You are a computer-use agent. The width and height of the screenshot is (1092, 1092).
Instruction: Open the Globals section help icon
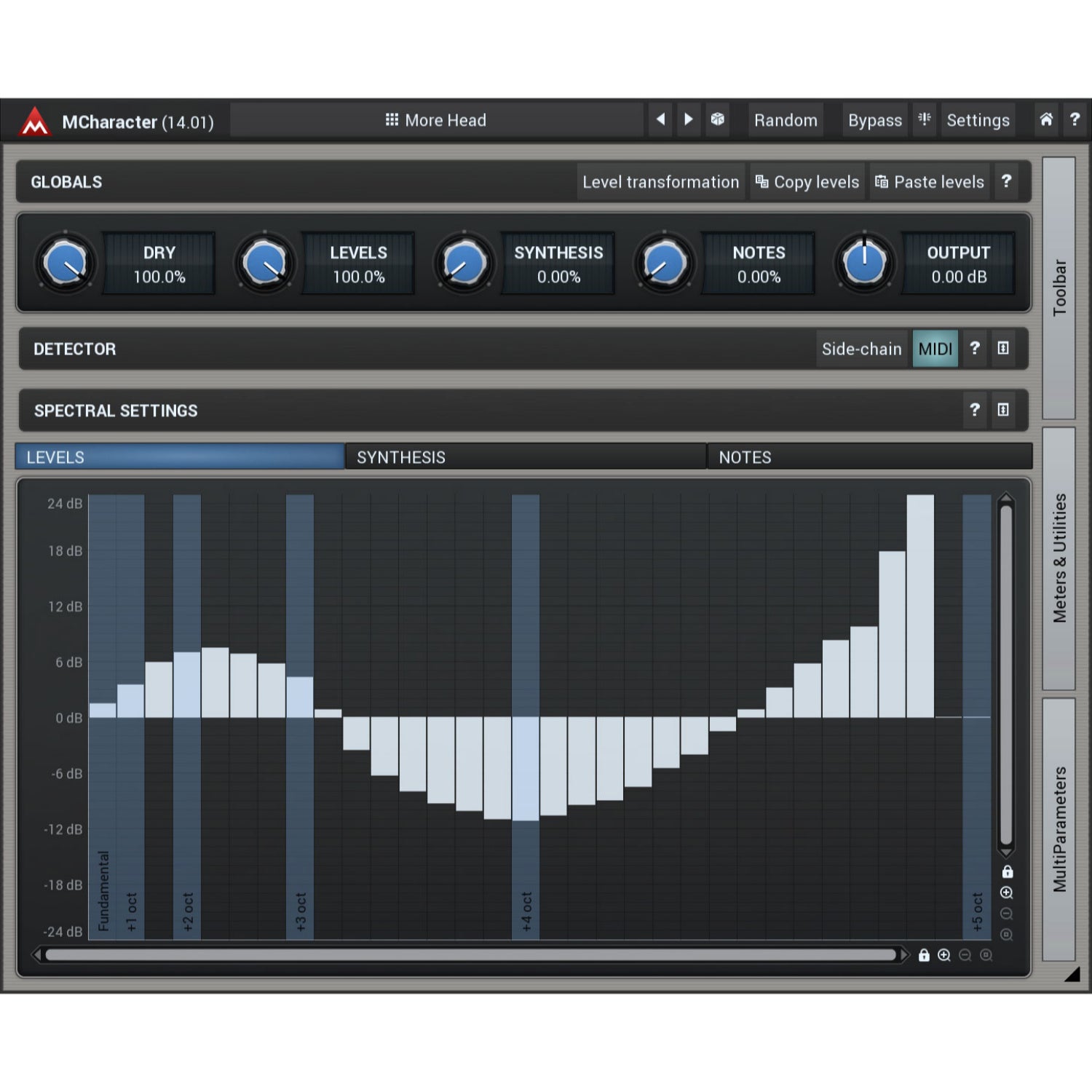[1006, 181]
